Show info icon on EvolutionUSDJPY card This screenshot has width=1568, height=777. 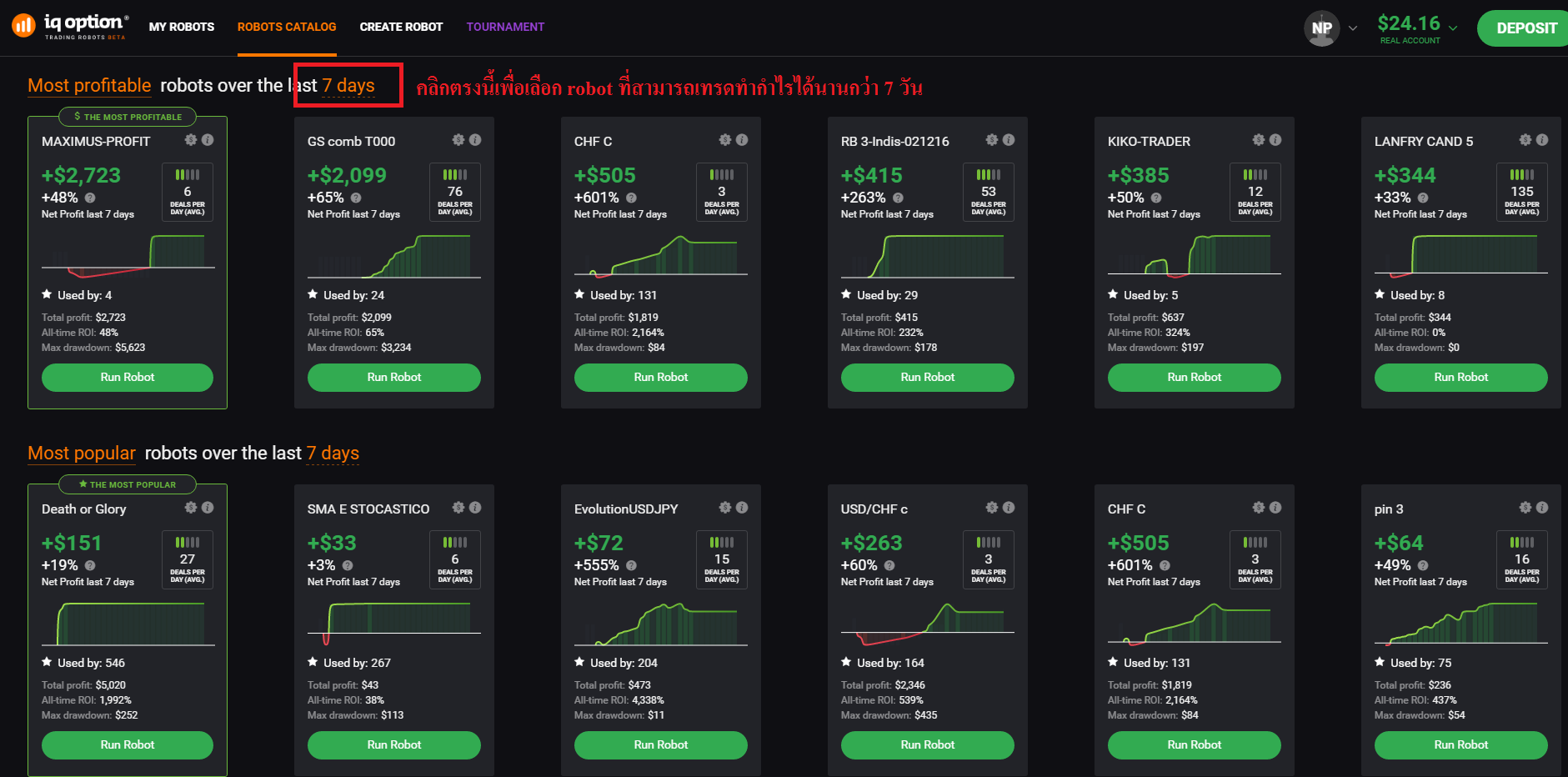pos(742,508)
